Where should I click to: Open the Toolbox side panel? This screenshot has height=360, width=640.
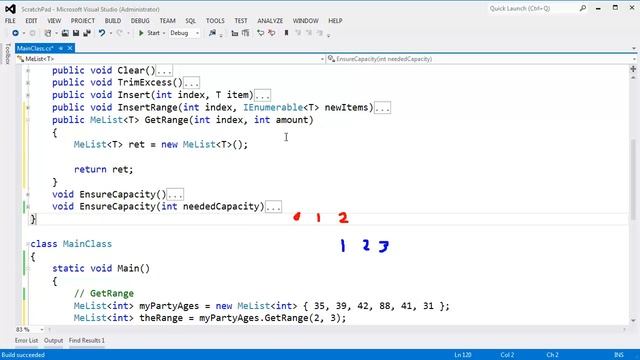[x=7, y=53]
